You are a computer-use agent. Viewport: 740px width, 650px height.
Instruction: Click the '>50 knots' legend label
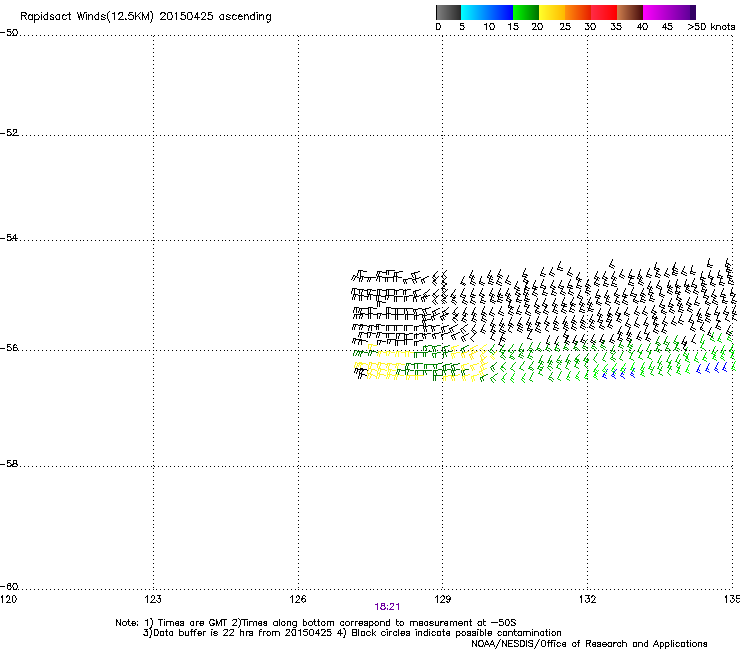tap(712, 27)
